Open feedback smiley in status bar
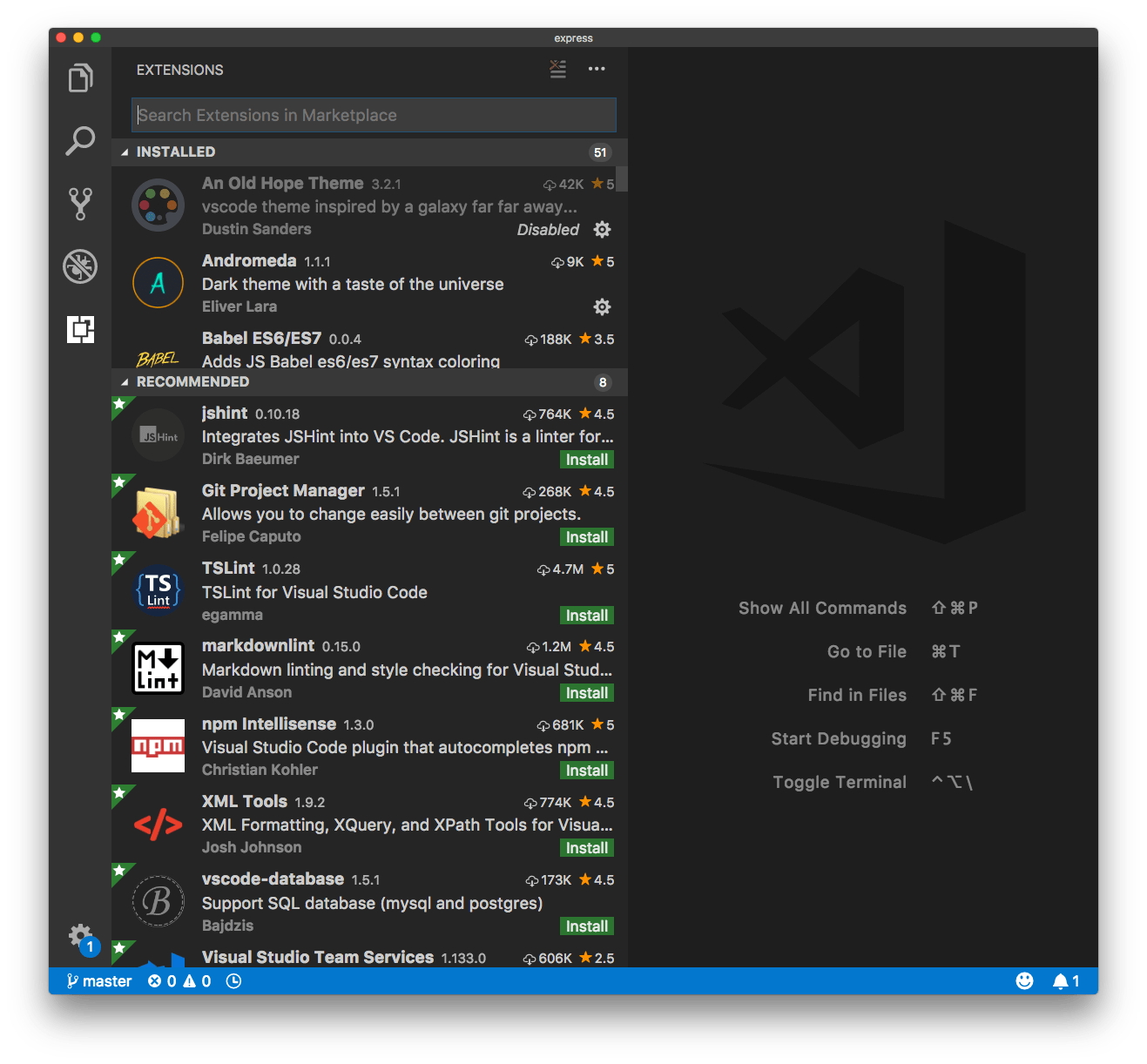 point(1025,981)
